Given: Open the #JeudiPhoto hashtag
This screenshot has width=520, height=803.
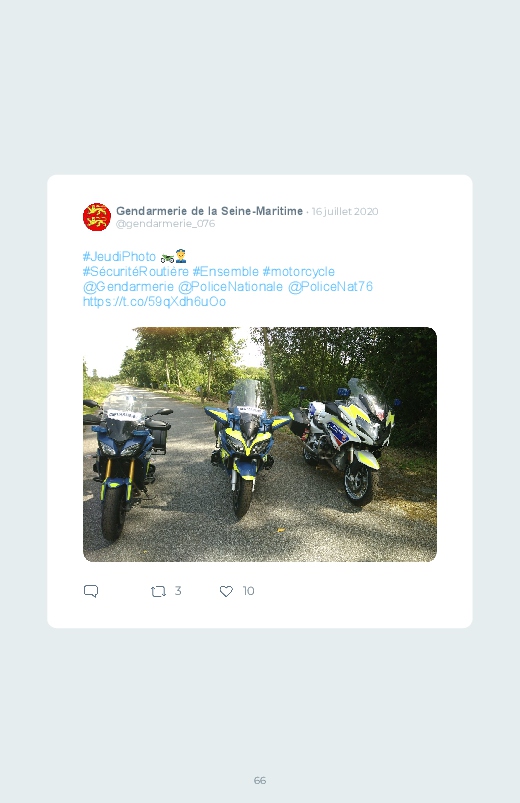Looking at the screenshot, I should tap(119, 257).
